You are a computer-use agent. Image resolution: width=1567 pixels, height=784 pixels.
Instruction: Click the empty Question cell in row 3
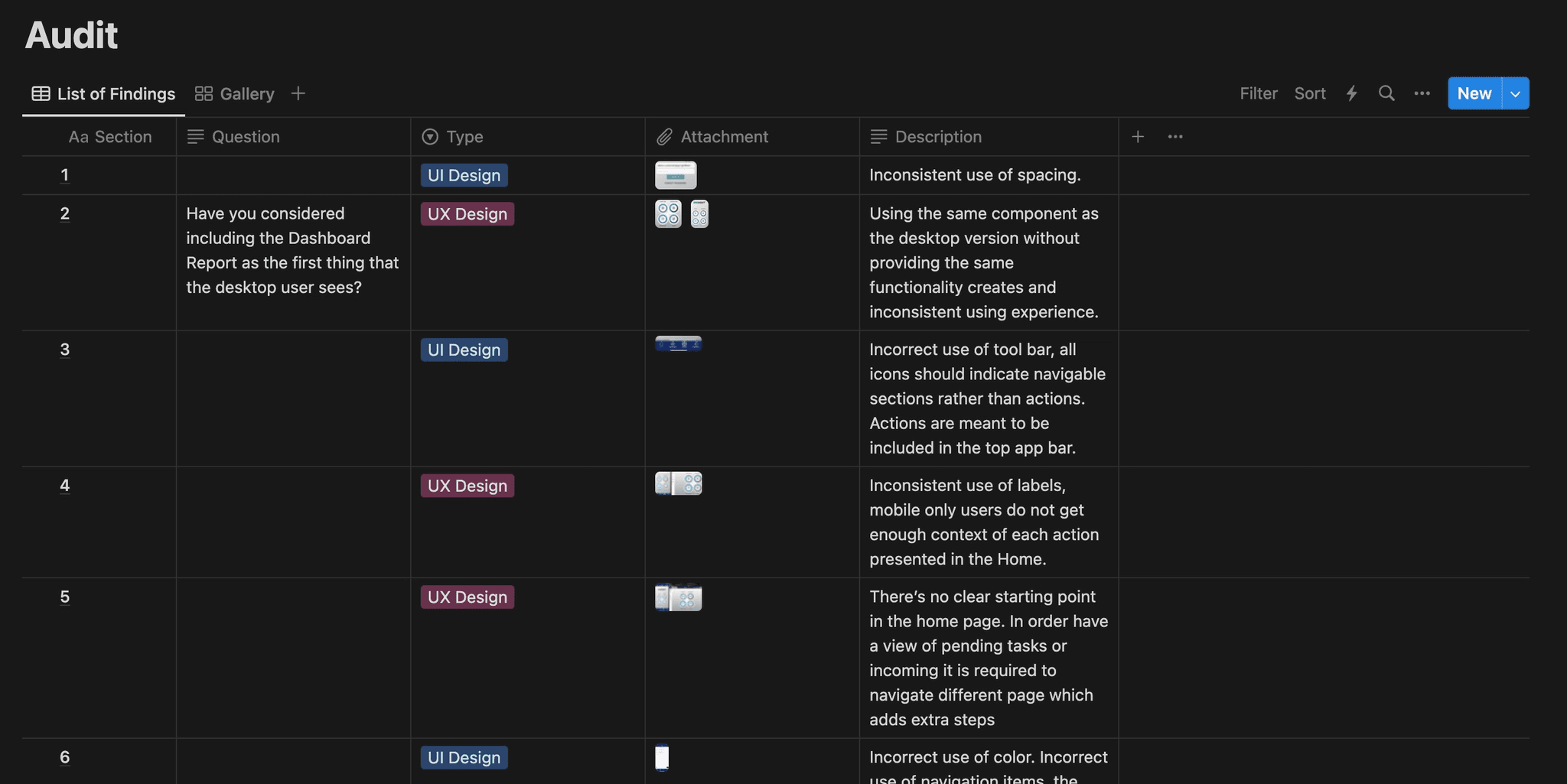[x=293, y=399]
